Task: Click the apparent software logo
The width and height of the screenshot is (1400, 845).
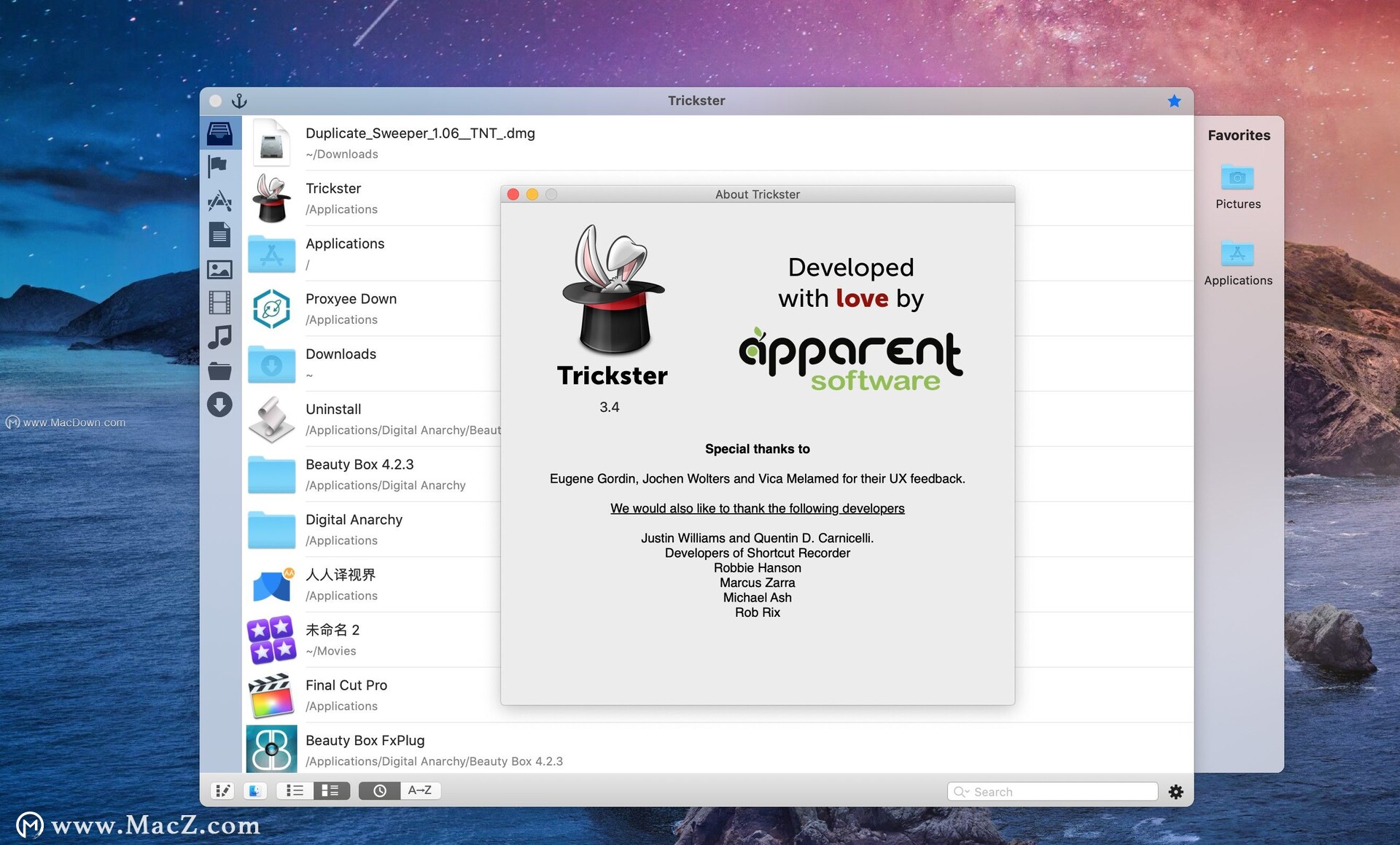Action: 851,359
